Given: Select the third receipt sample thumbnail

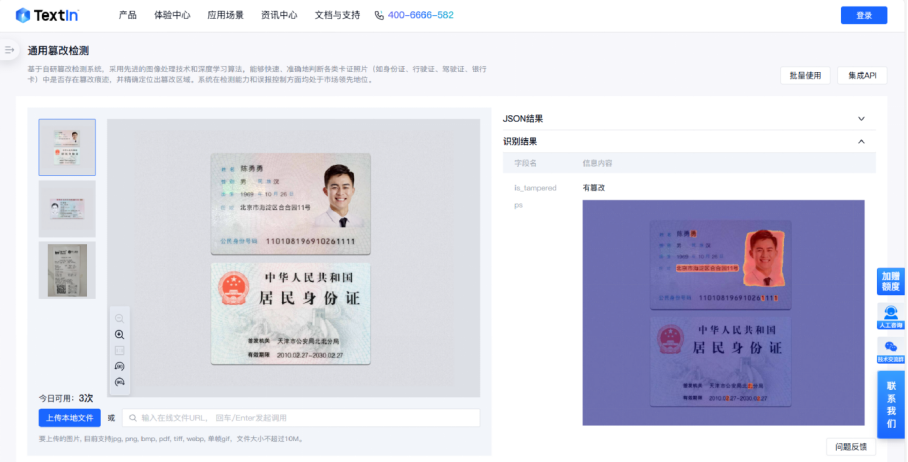Looking at the screenshot, I should (67, 270).
